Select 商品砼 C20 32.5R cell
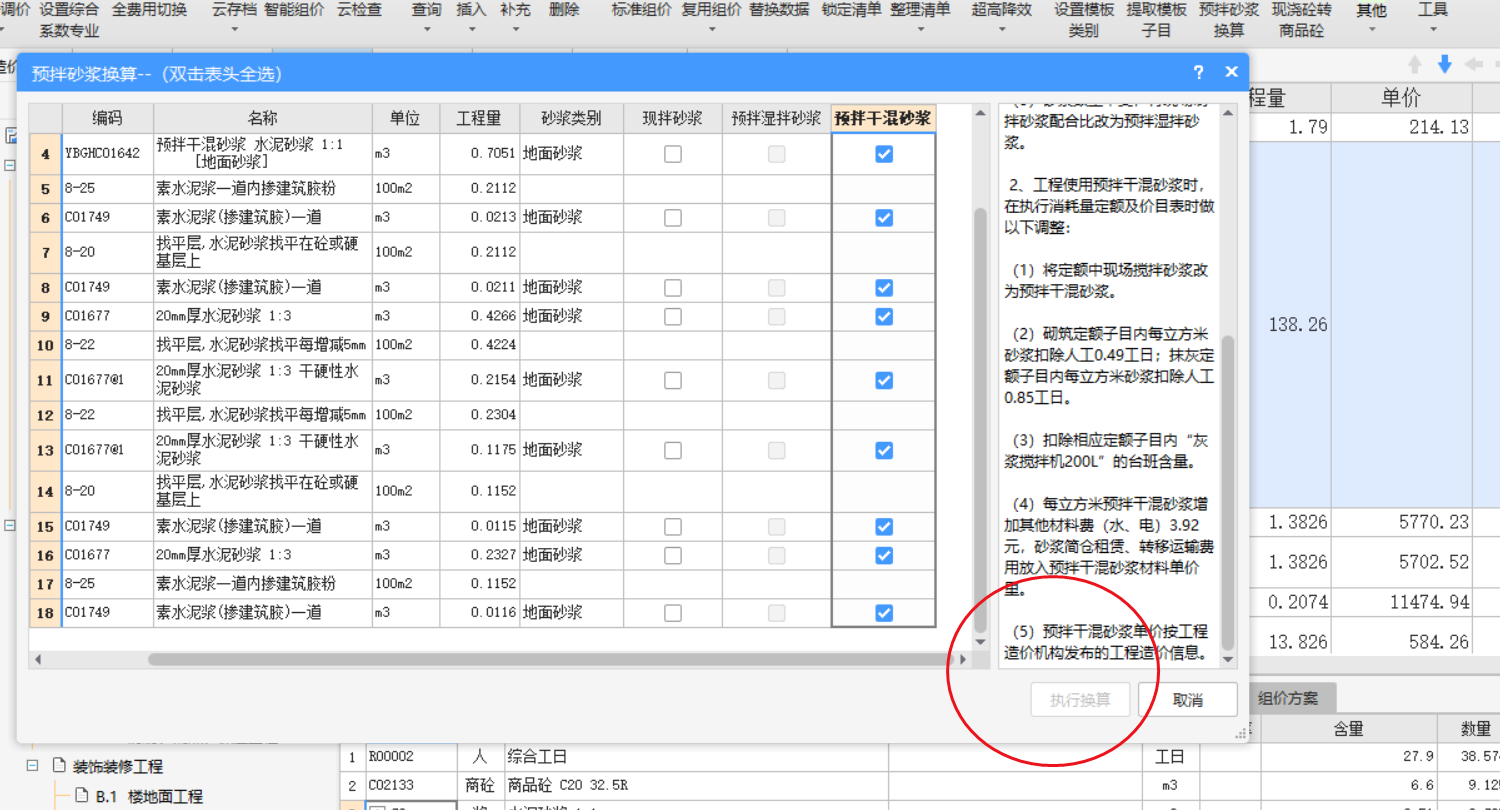The image size is (1500, 810). point(696,785)
